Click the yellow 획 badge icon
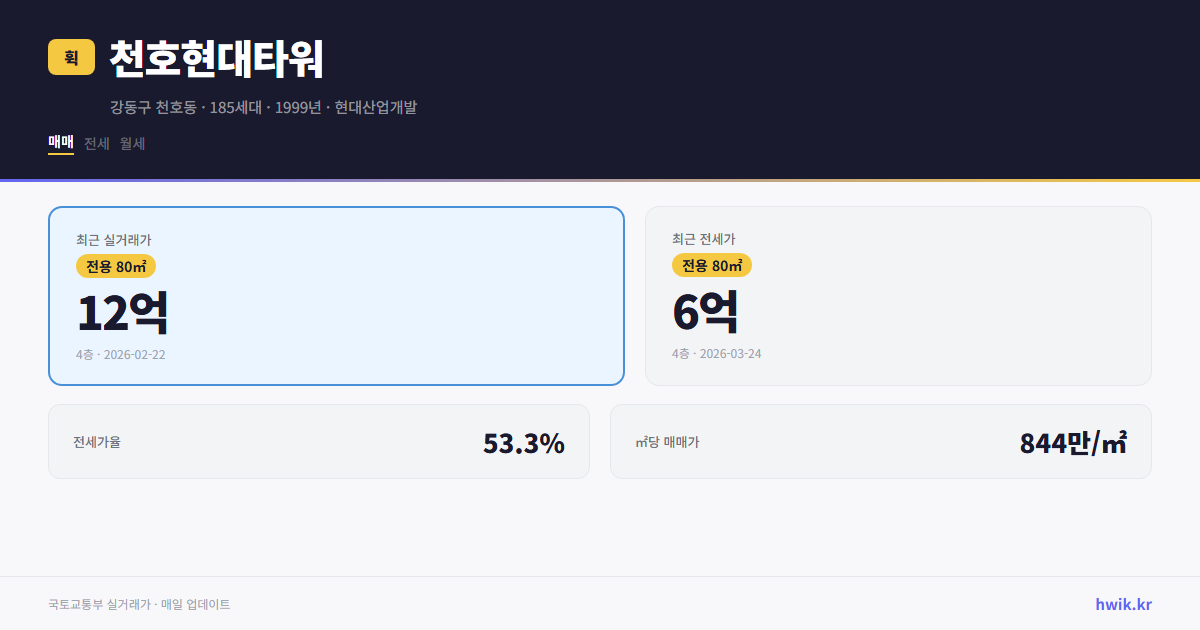Image resolution: width=1200 pixels, height=630 pixels. pyautogui.click(x=67, y=57)
